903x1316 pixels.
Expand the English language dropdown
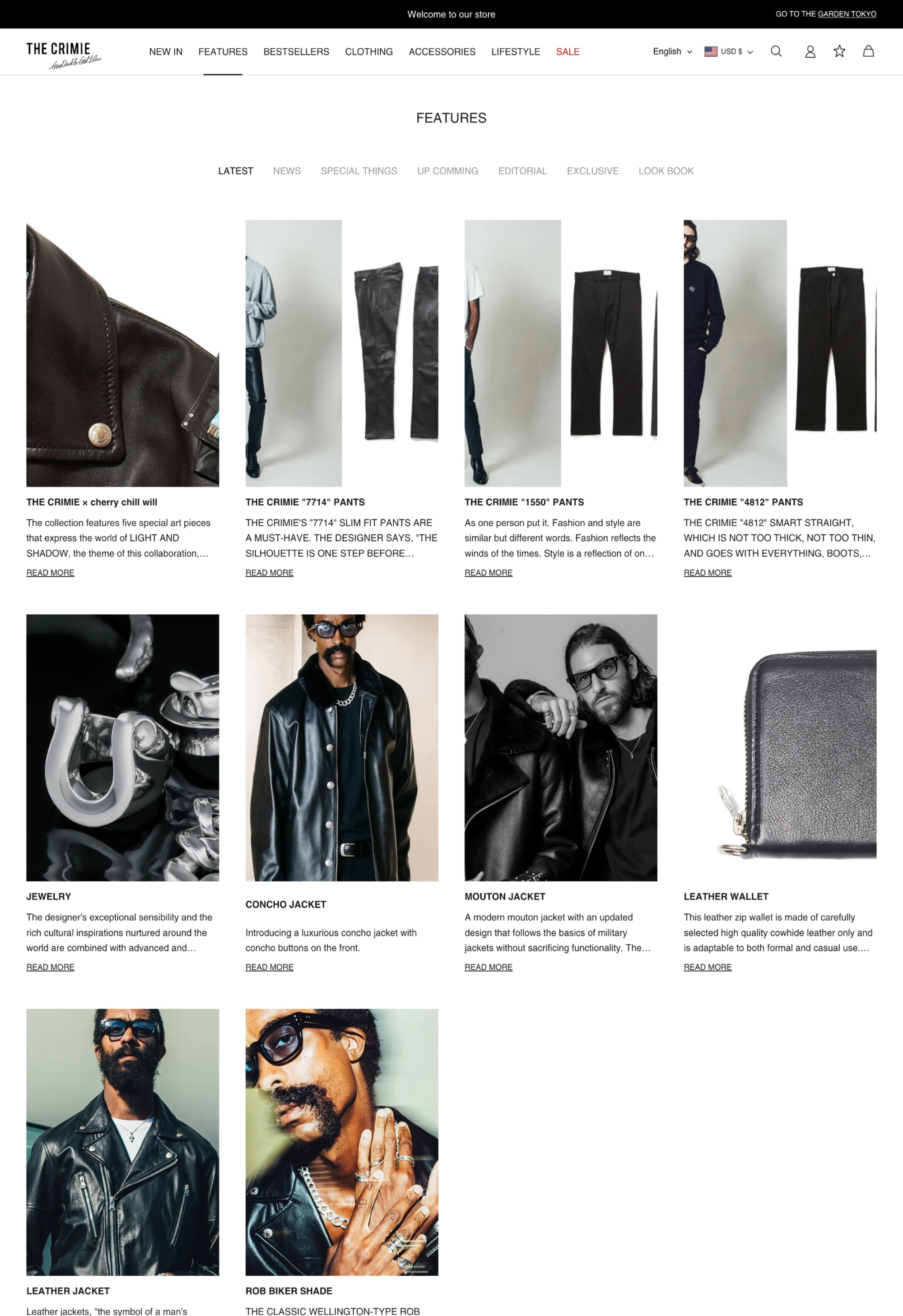(672, 51)
